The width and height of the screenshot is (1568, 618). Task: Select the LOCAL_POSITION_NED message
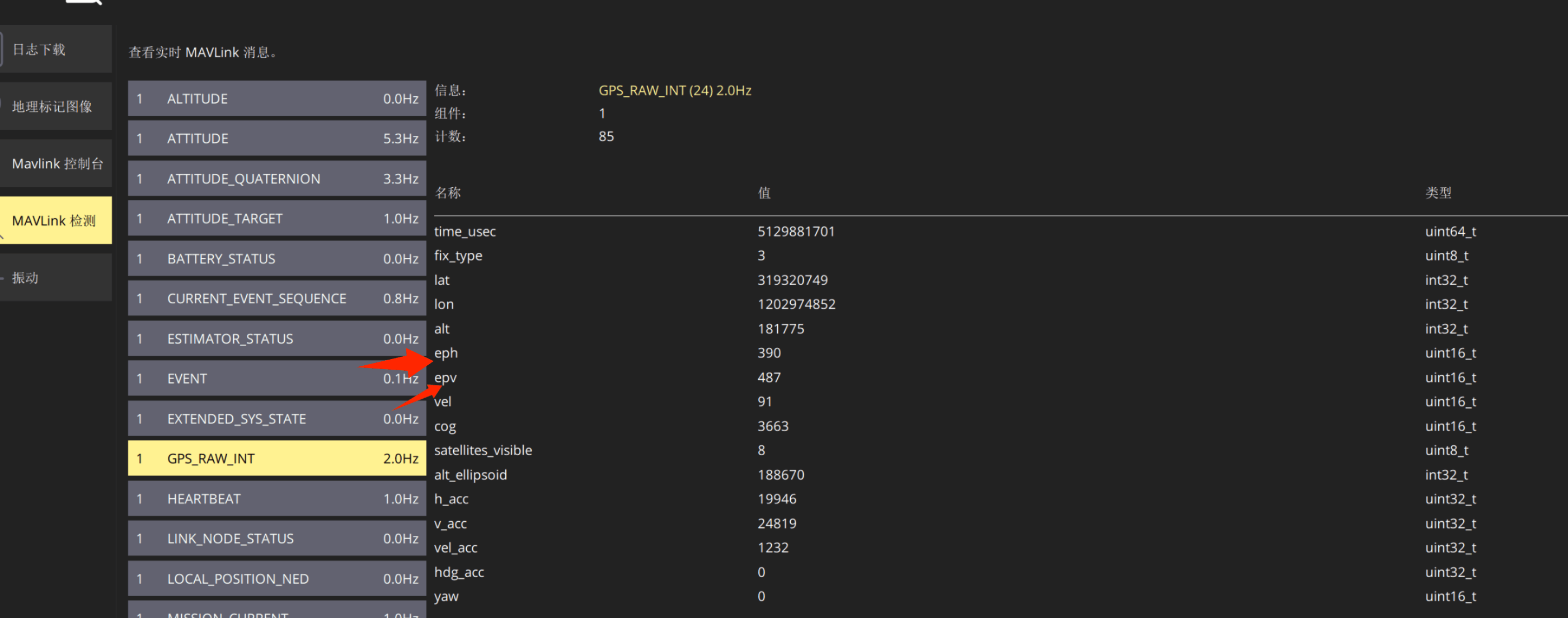pos(276,578)
